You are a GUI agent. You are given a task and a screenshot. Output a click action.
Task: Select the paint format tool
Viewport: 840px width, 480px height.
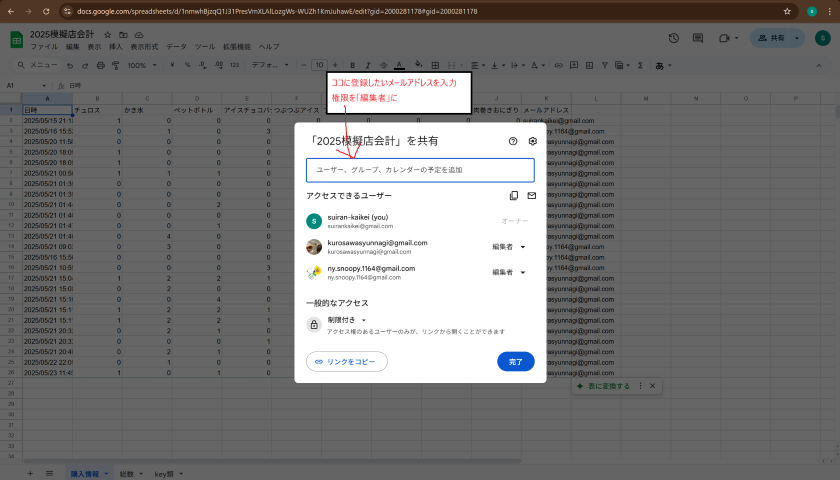pos(116,65)
